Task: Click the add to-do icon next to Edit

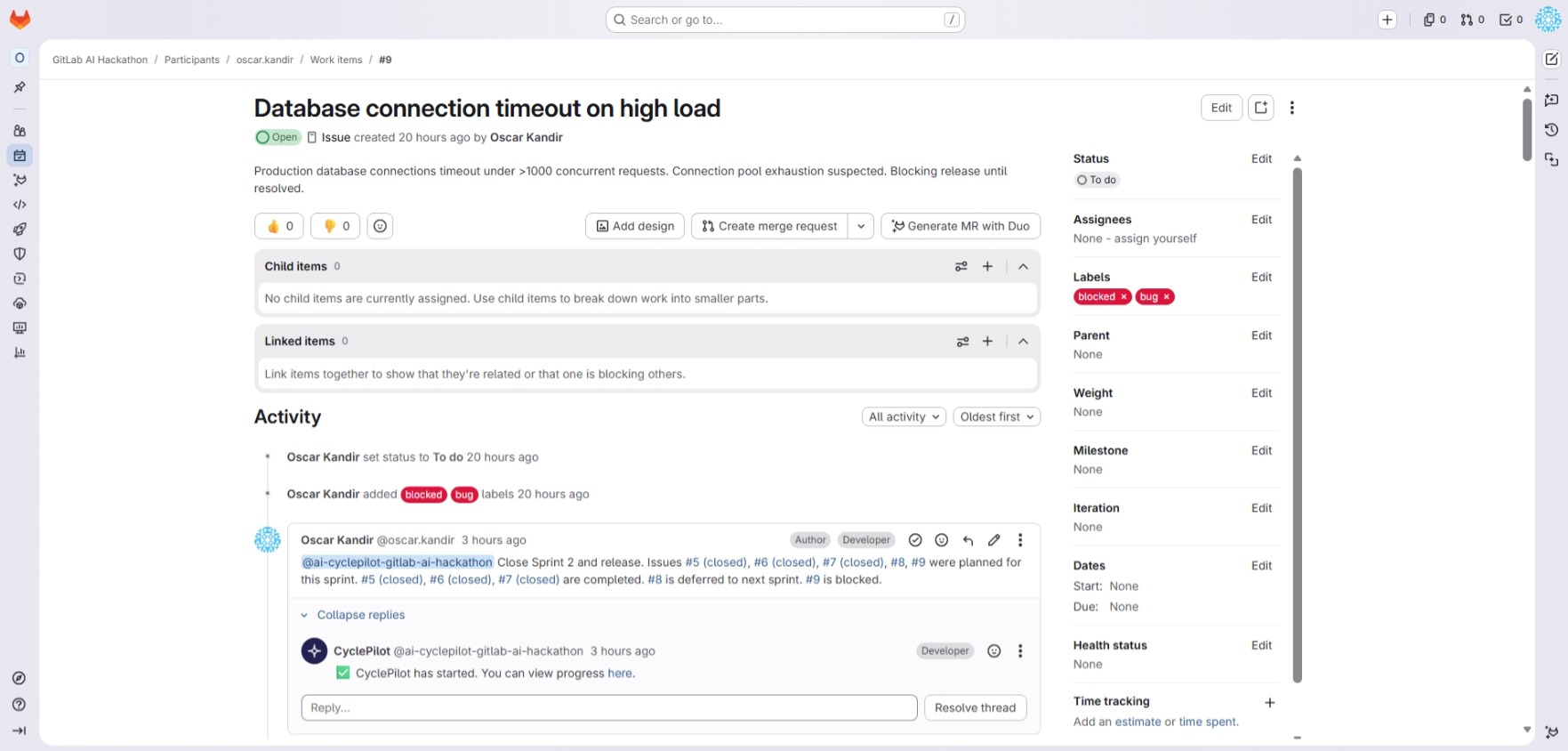Action: tap(1261, 108)
